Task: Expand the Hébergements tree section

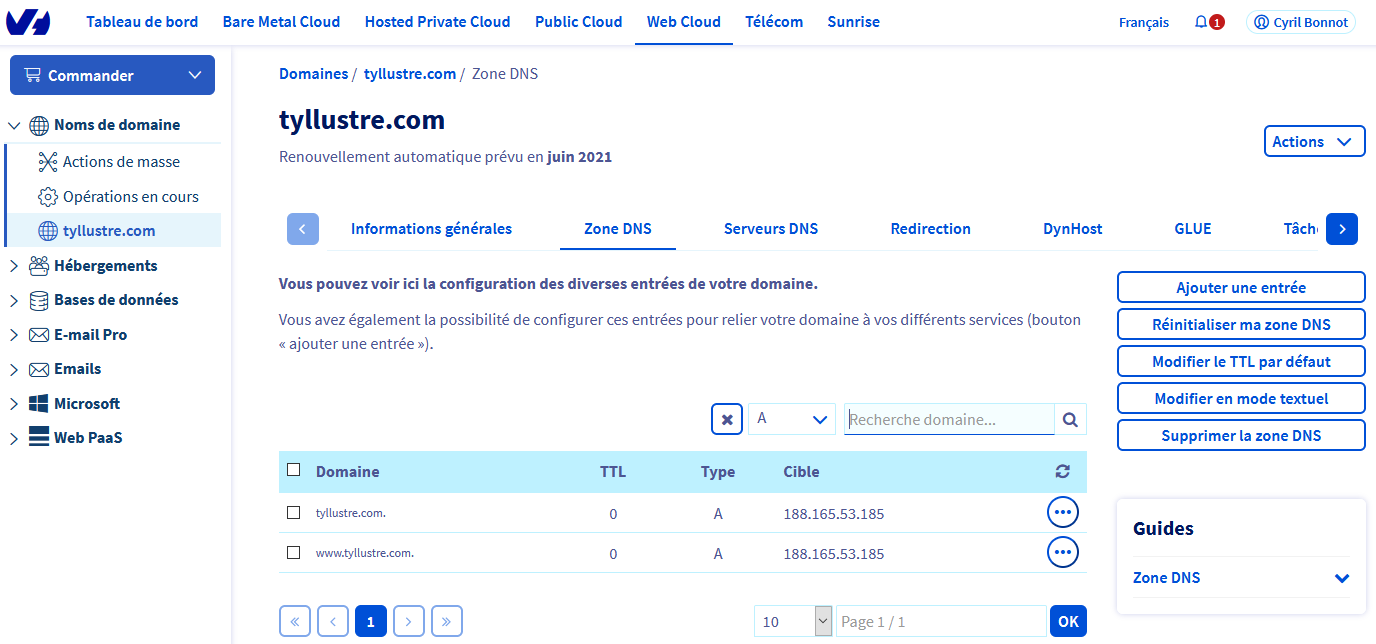Action: click(x=14, y=266)
